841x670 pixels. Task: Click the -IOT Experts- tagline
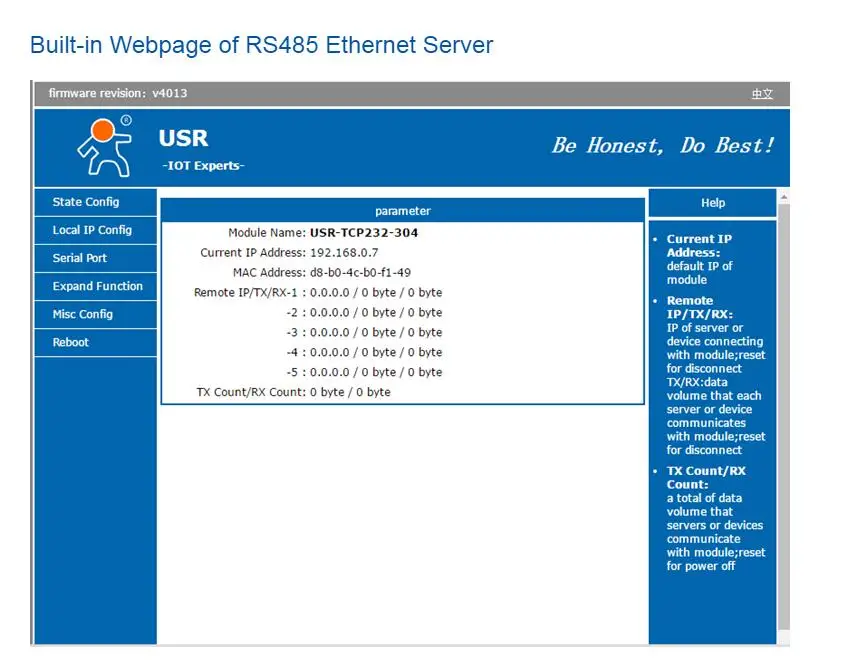coord(203,166)
